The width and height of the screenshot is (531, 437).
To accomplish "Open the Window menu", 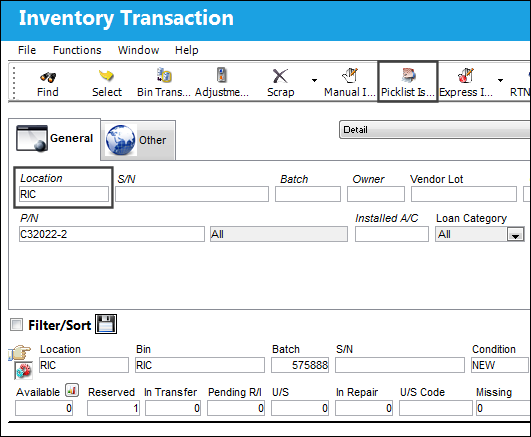I will pyautogui.click(x=138, y=50).
